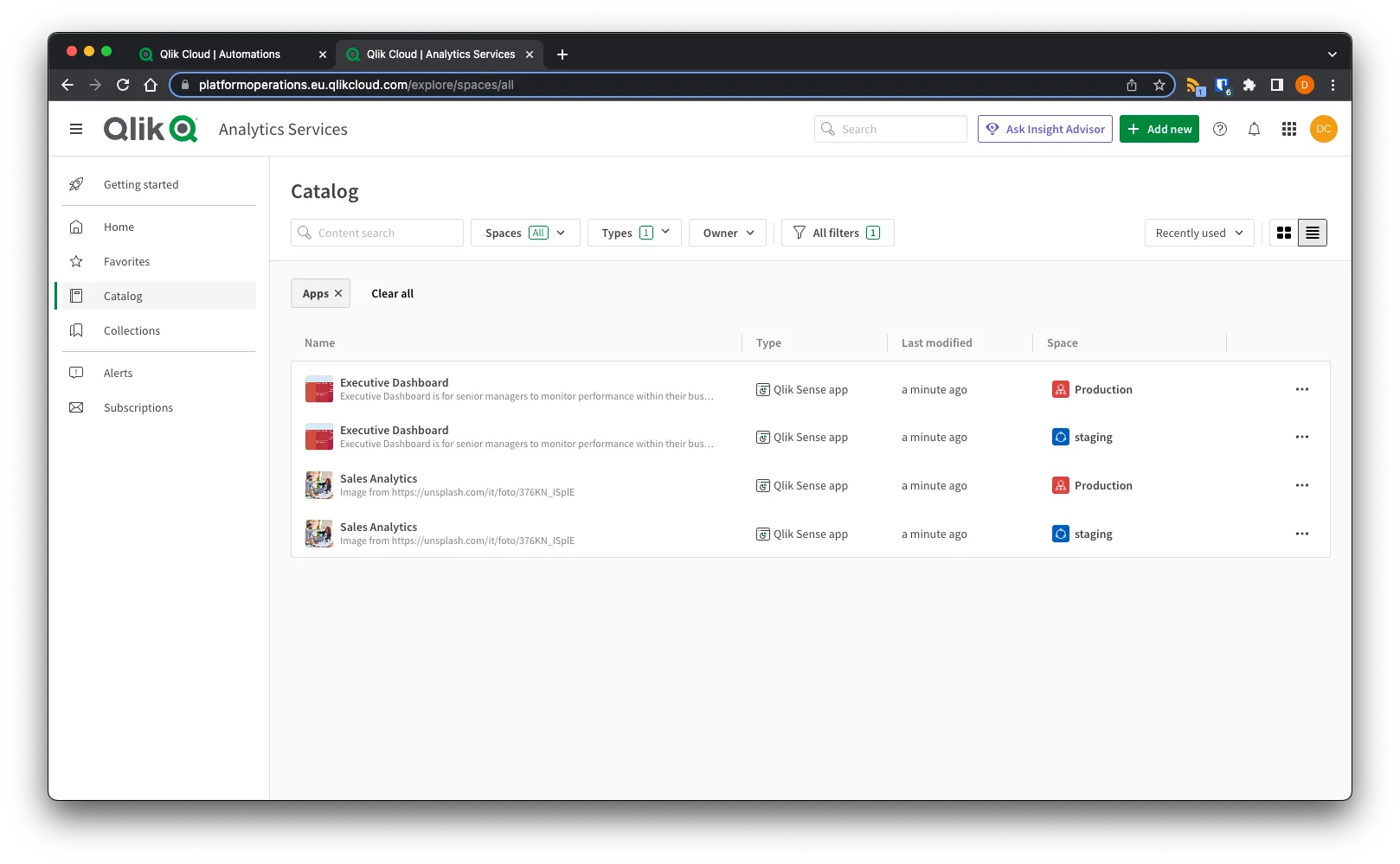Open the Recently used sort dropdown
The image size is (1400, 864).
coord(1198,232)
